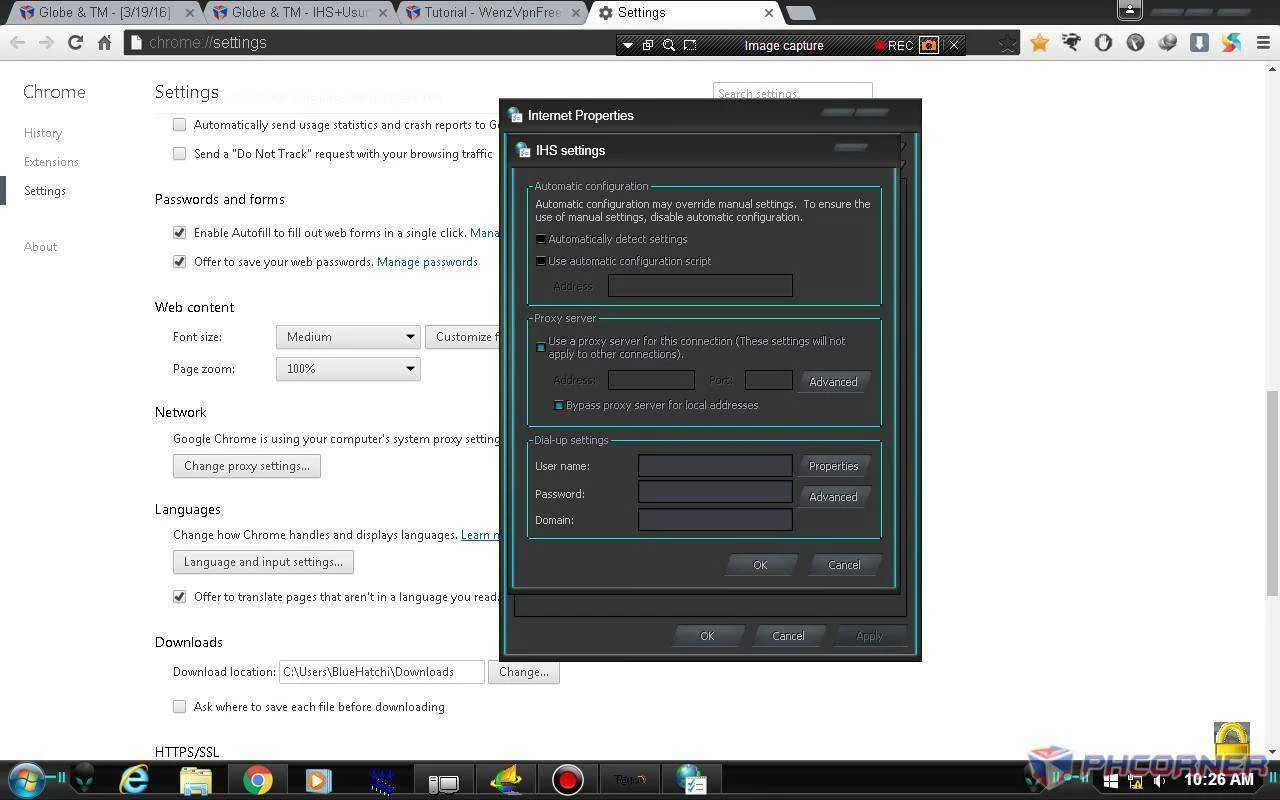Take a screenshot with the camera icon
Image resolution: width=1280 pixels, height=800 pixels.
929,45
